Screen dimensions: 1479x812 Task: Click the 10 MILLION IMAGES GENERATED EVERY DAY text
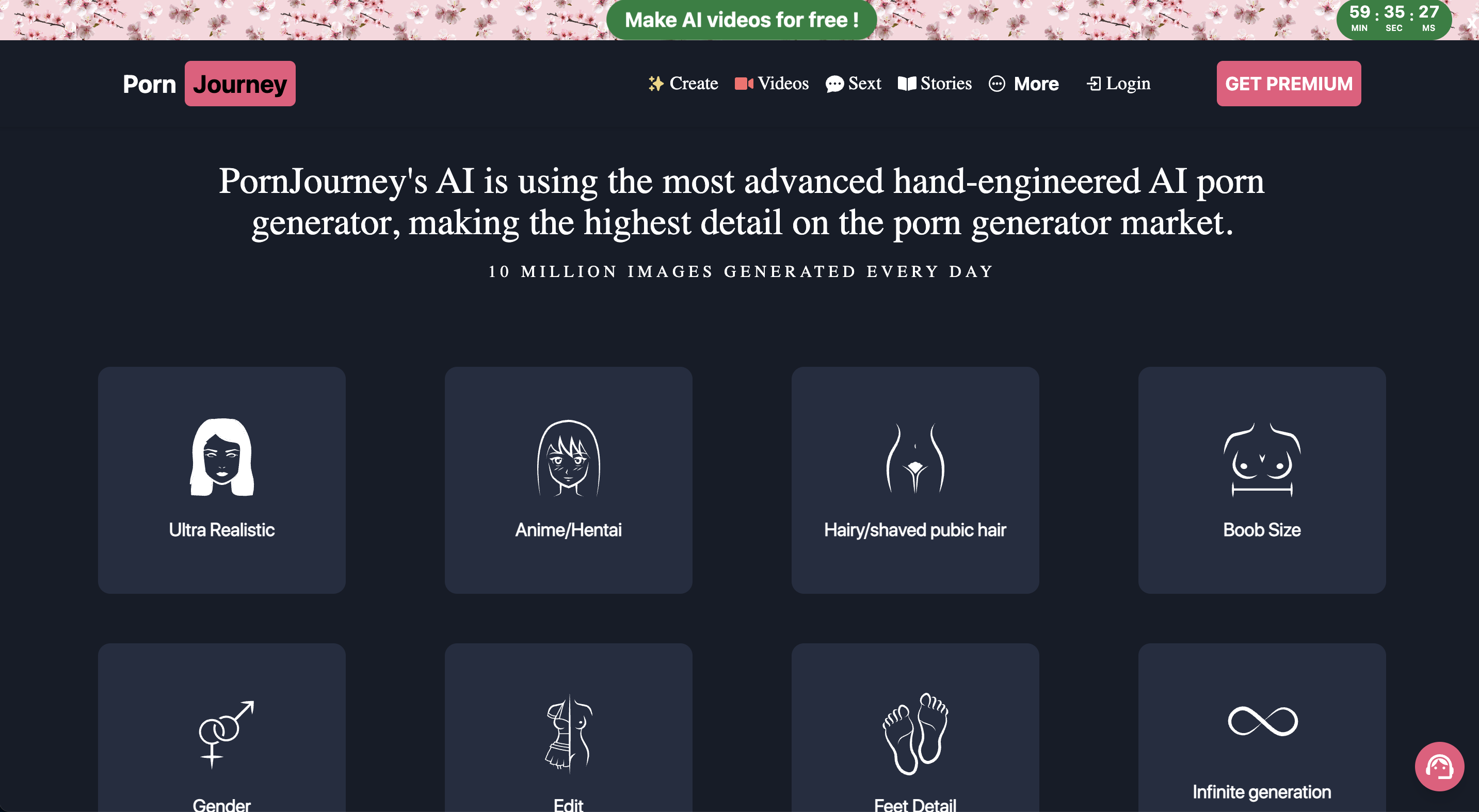[x=741, y=271]
